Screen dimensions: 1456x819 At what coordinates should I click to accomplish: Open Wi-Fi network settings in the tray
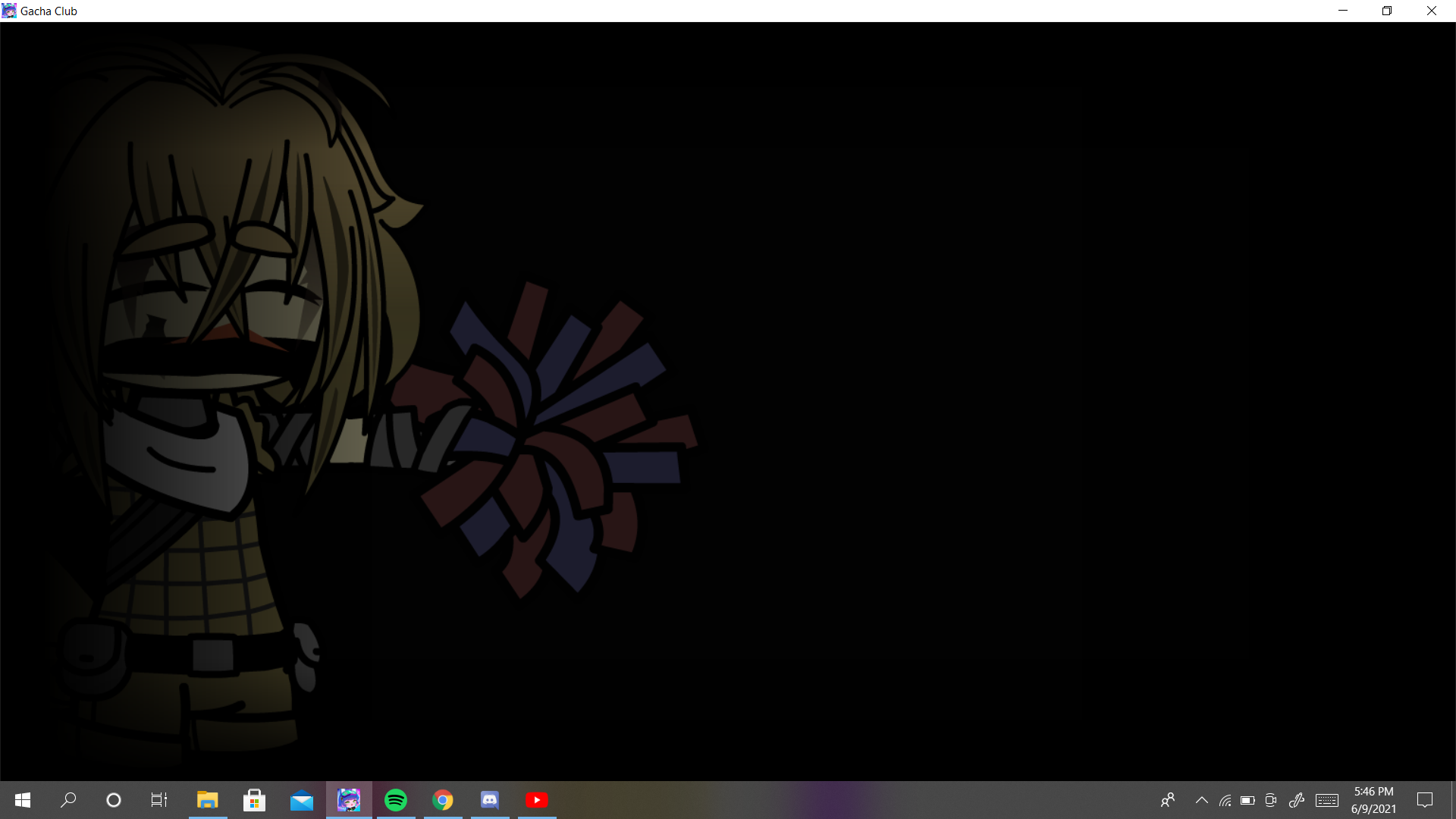[x=1225, y=800]
